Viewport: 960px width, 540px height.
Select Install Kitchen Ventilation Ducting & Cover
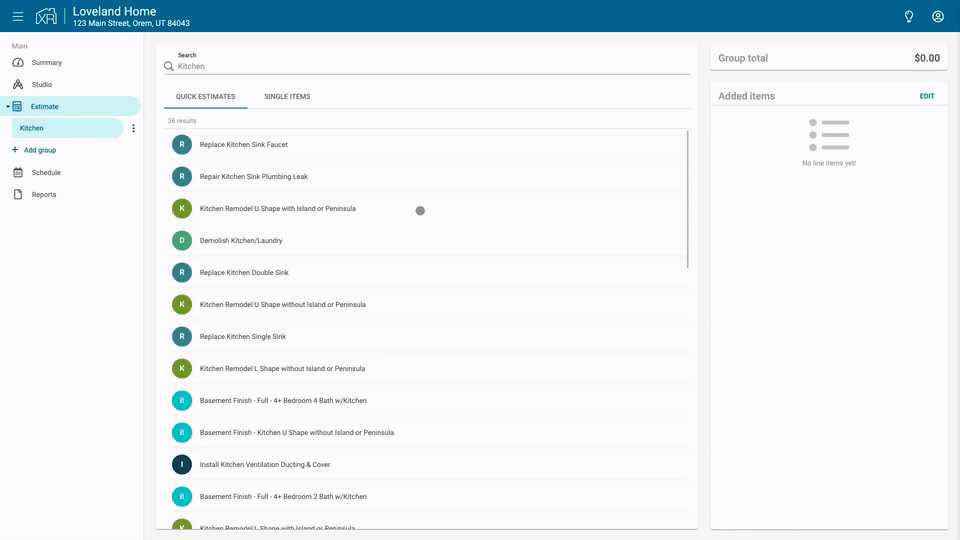(x=264, y=465)
